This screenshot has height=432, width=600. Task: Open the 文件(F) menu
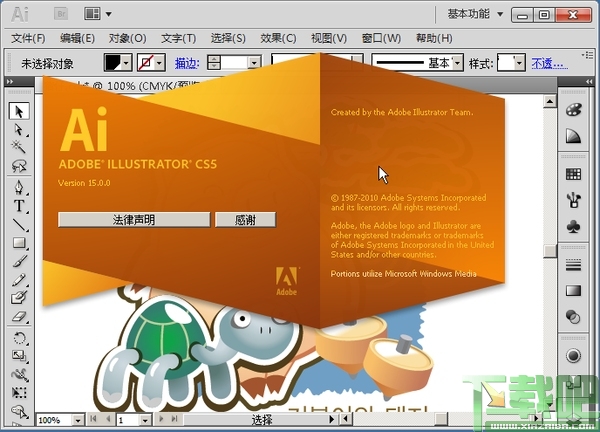[28, 38]
